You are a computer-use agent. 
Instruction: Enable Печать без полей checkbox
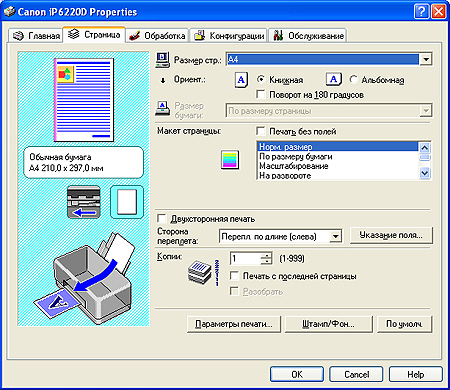point(261,131)
